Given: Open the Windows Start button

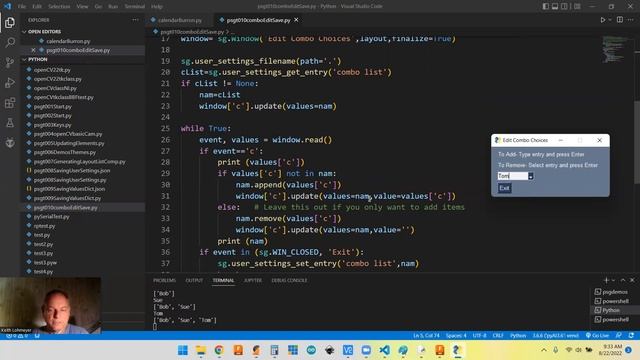Looking at the screenshot, I should [x=183, y=350].
